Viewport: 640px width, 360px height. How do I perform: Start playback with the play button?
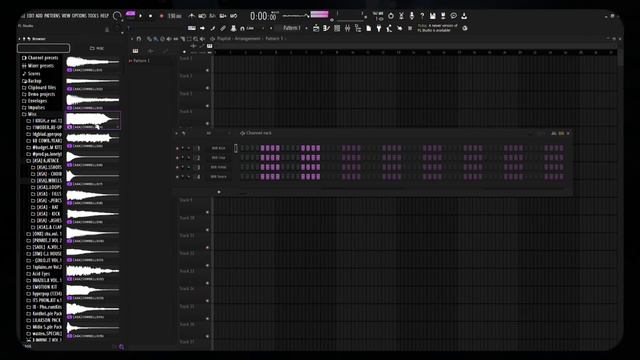tap(141, 16)
